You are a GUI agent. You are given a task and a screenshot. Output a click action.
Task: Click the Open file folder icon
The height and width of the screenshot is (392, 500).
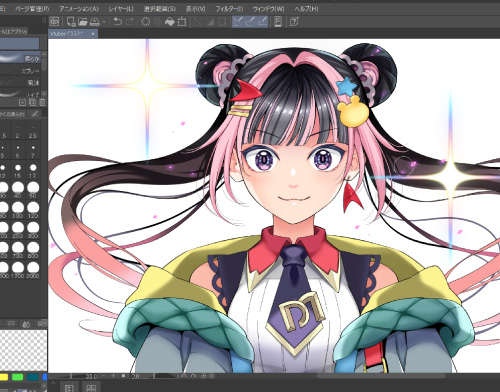83,22
